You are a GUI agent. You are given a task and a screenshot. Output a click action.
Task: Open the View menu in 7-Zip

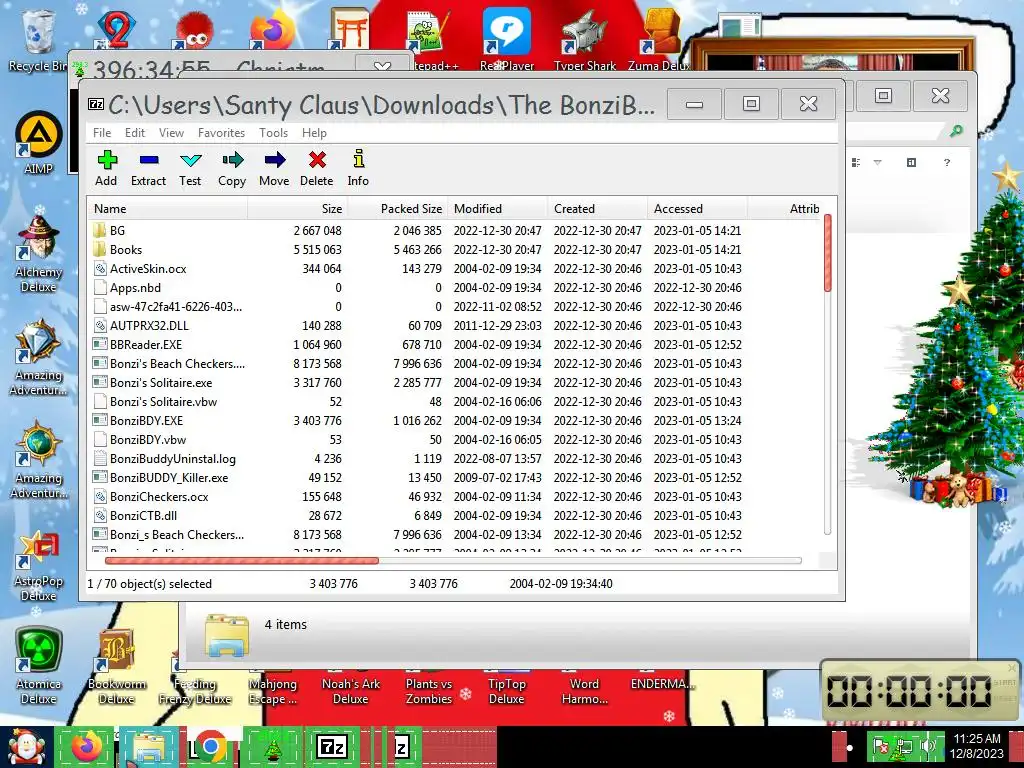coord(171,133)
